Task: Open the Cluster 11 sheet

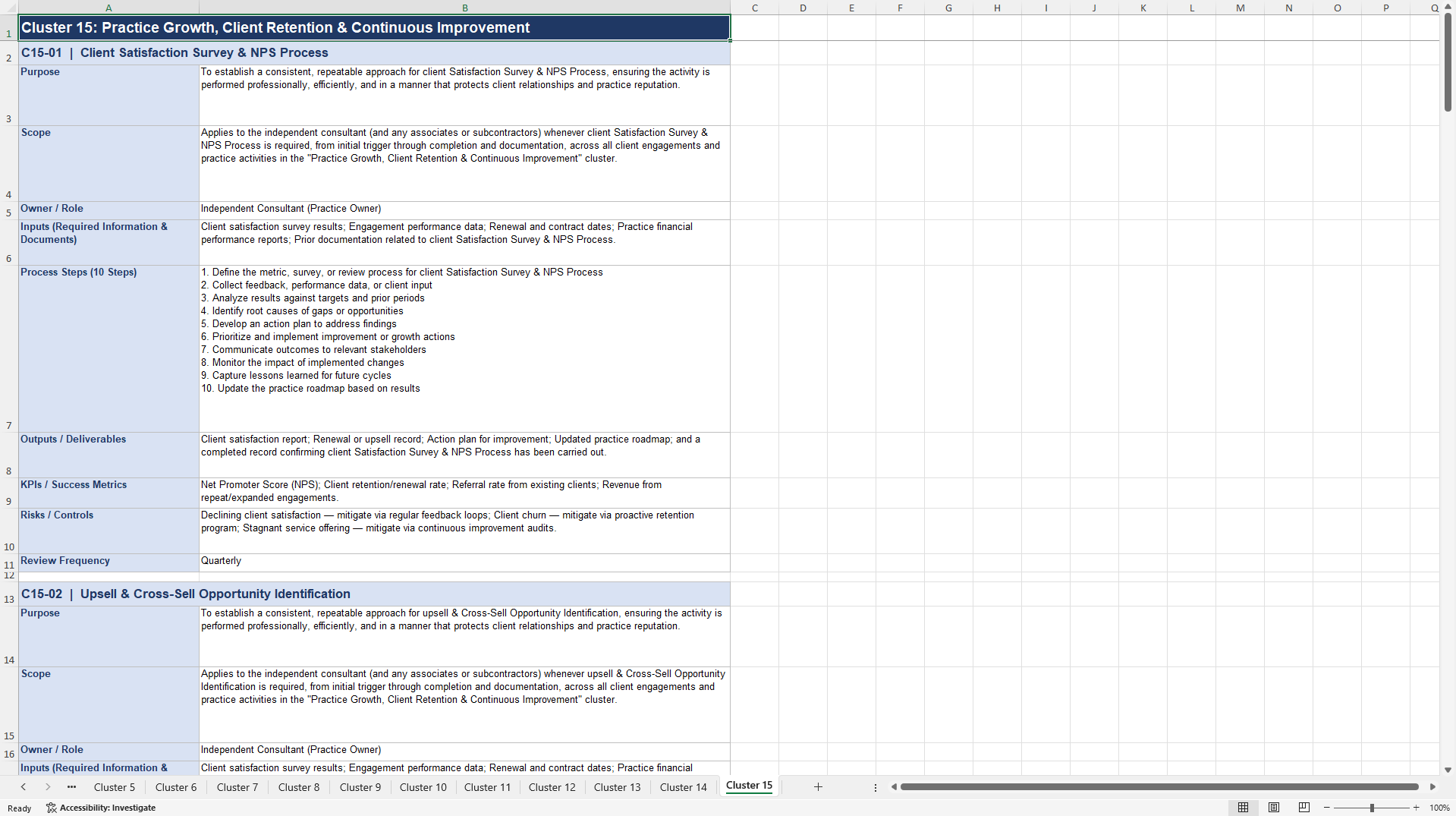Action: (x=488, y=787)
